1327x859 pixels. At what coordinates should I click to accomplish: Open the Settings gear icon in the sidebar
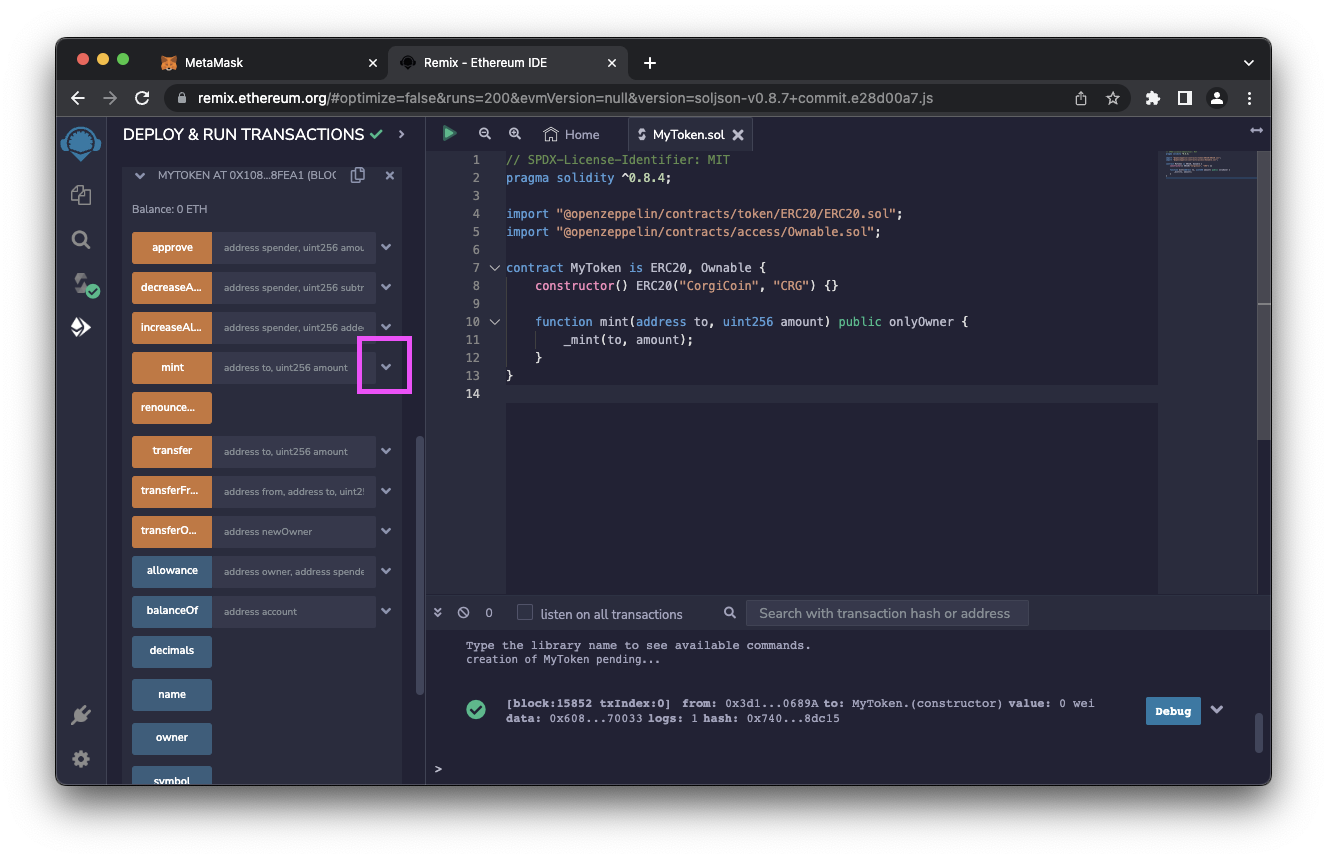click(x=81, y=759)
